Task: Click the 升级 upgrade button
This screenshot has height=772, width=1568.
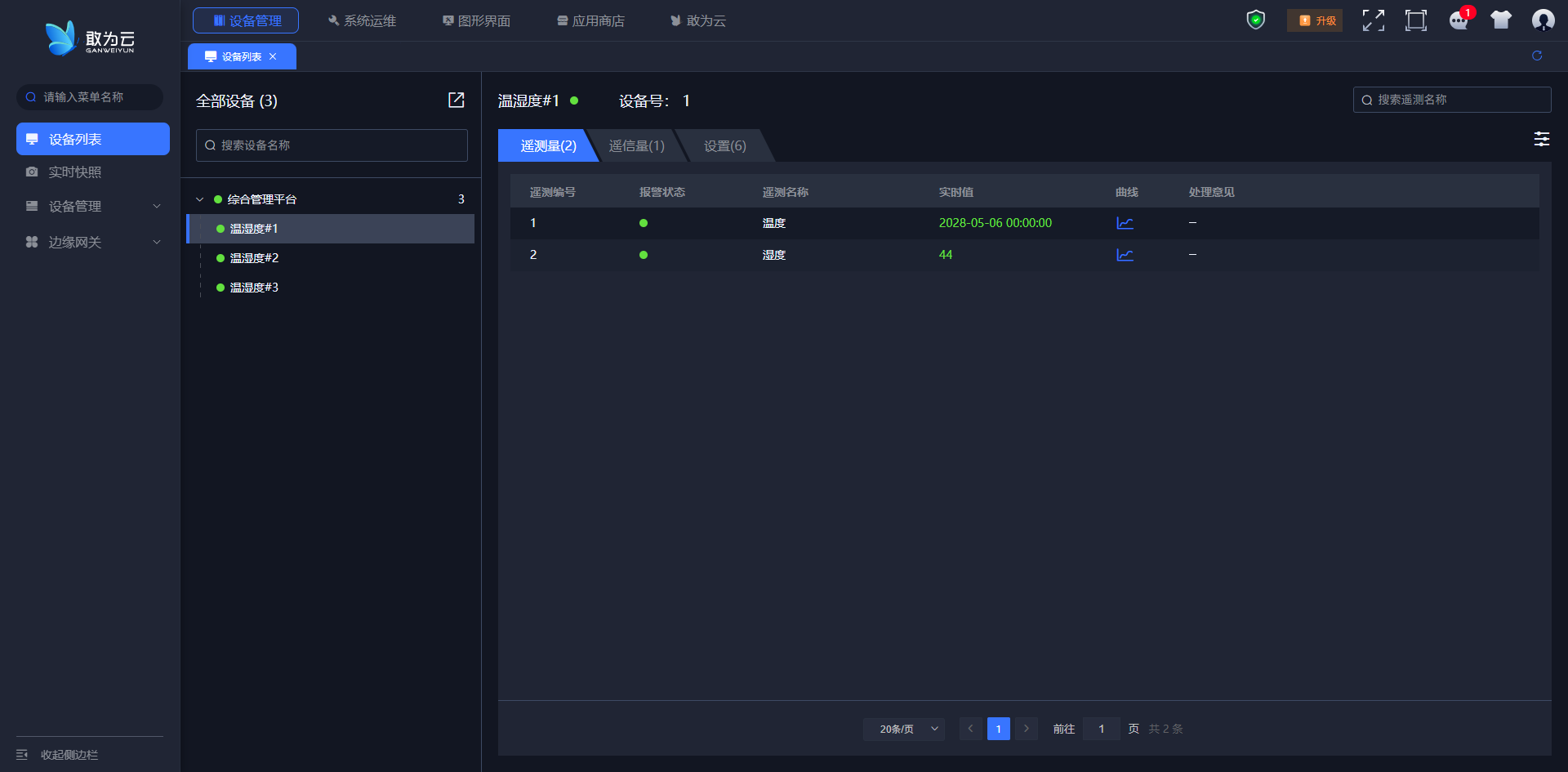Action: 1315,20
